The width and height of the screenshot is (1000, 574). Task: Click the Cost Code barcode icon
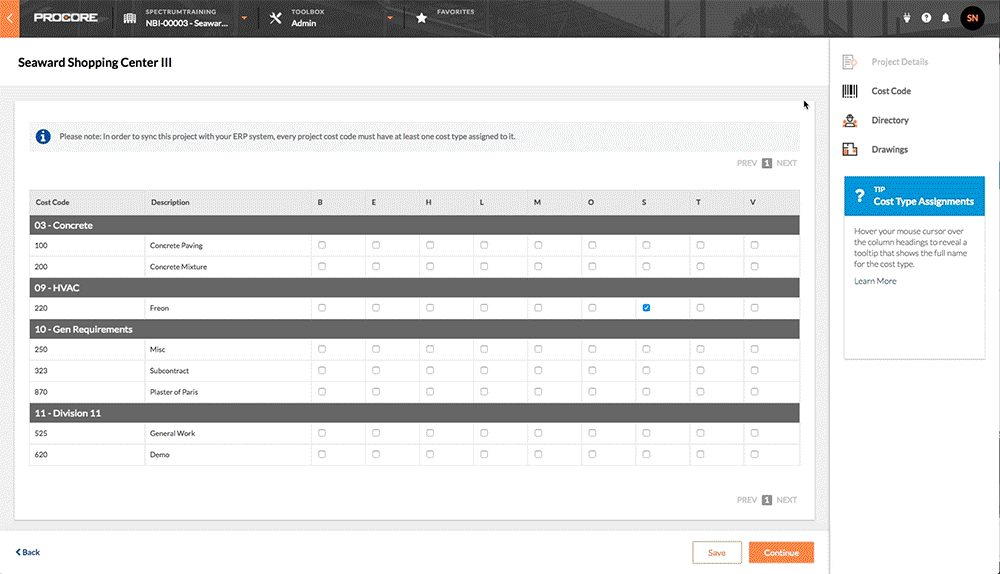(850, 91)
